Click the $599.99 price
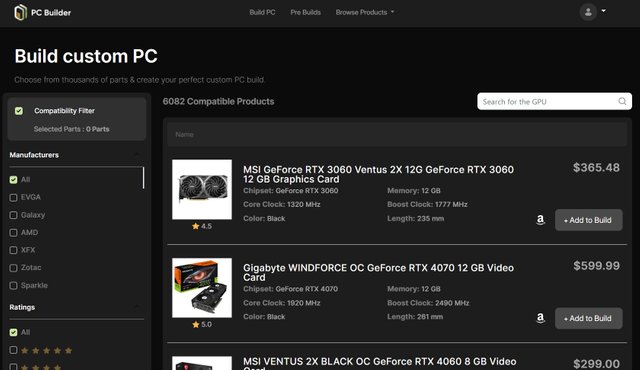Image resolution: width=640 pixels, height=370 pixels. coord(596,266)
